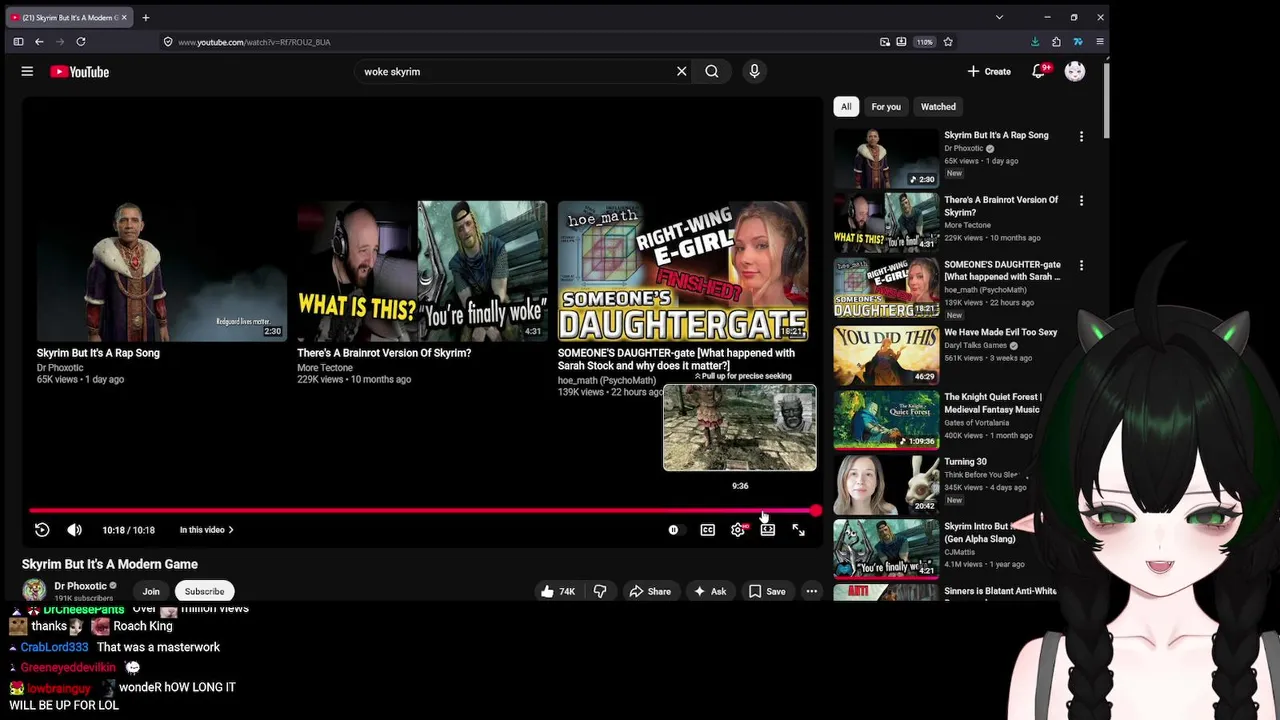
Task: Go back with the browser back arrow
Action: 39,42
